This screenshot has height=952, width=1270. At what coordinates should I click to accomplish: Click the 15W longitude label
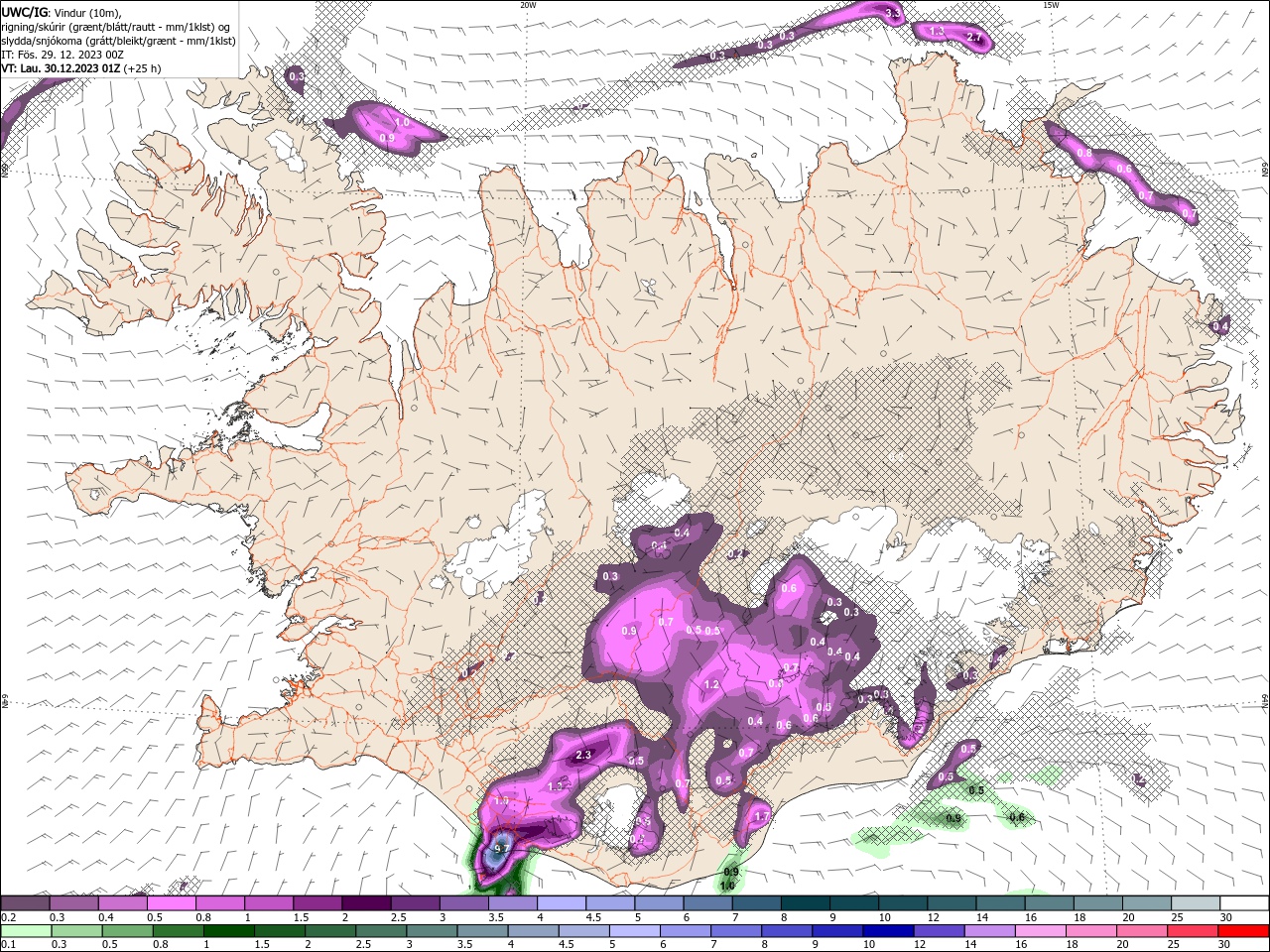click(x=1050, y=5)
